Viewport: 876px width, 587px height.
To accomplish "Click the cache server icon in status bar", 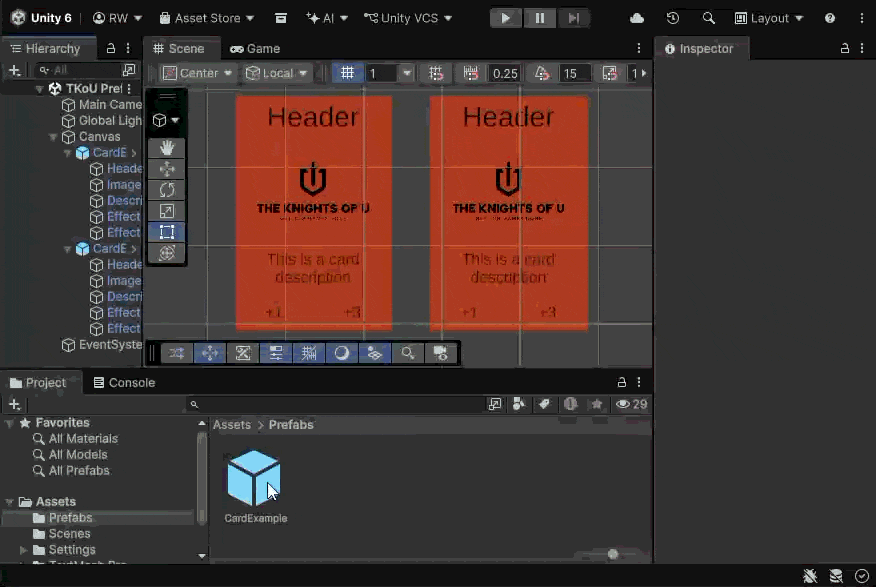I will coord(836,576).
